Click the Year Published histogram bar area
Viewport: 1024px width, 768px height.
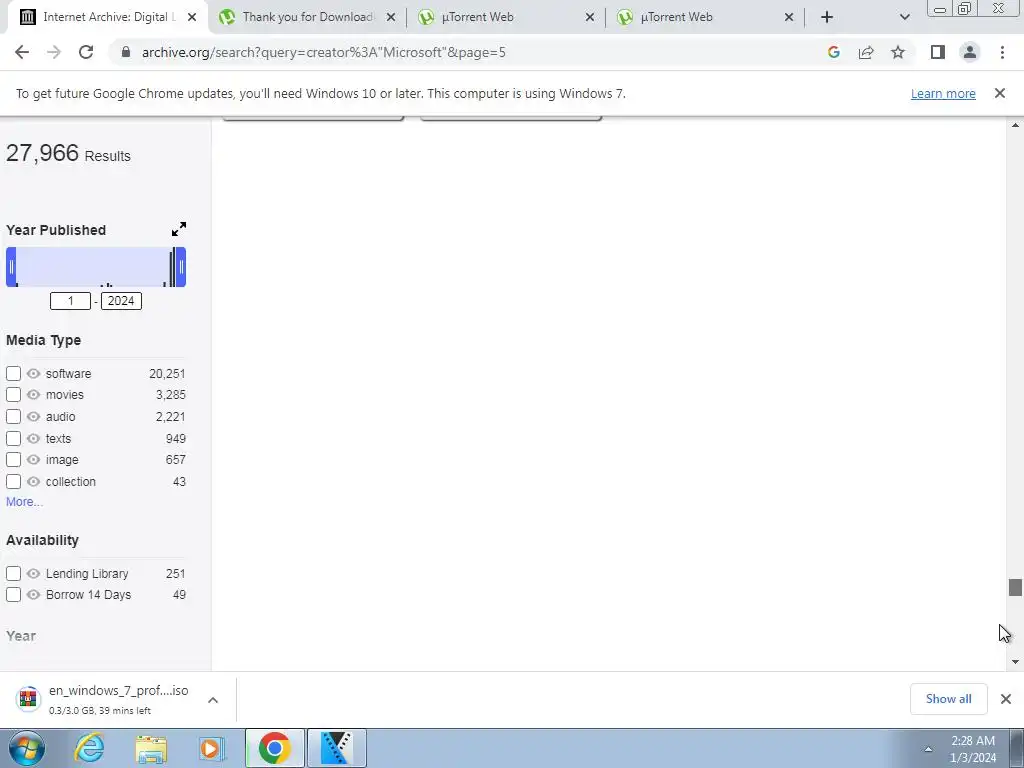pos(95,267)
